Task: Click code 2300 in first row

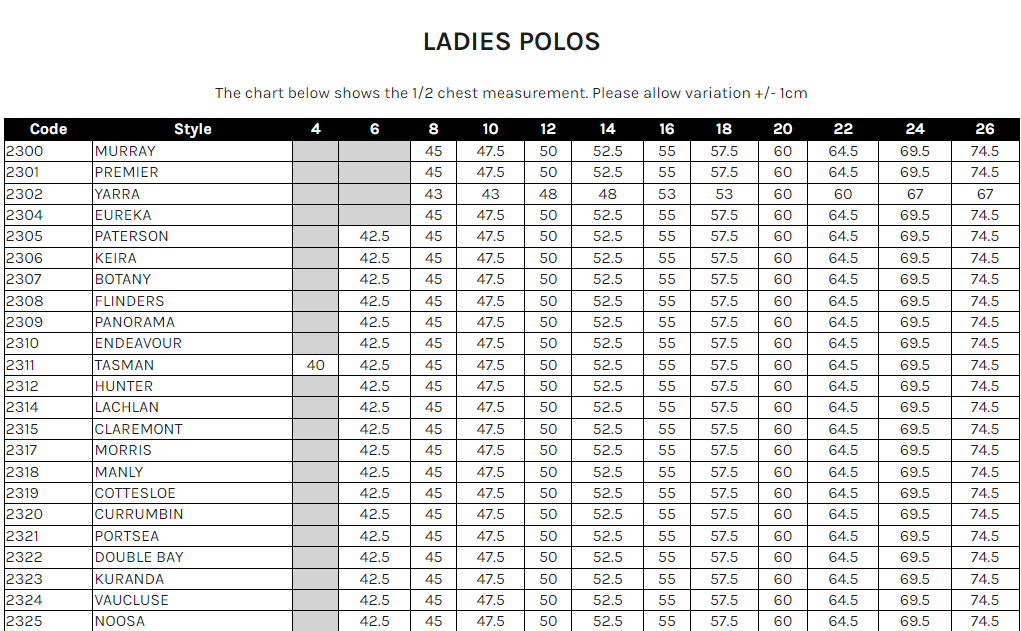Action: pyautogui.click(x=24, y=151)
